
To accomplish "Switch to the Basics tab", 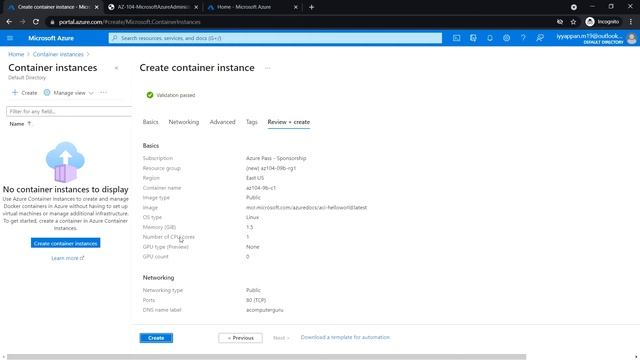I will pyautogui.click(x=150, y=122).
